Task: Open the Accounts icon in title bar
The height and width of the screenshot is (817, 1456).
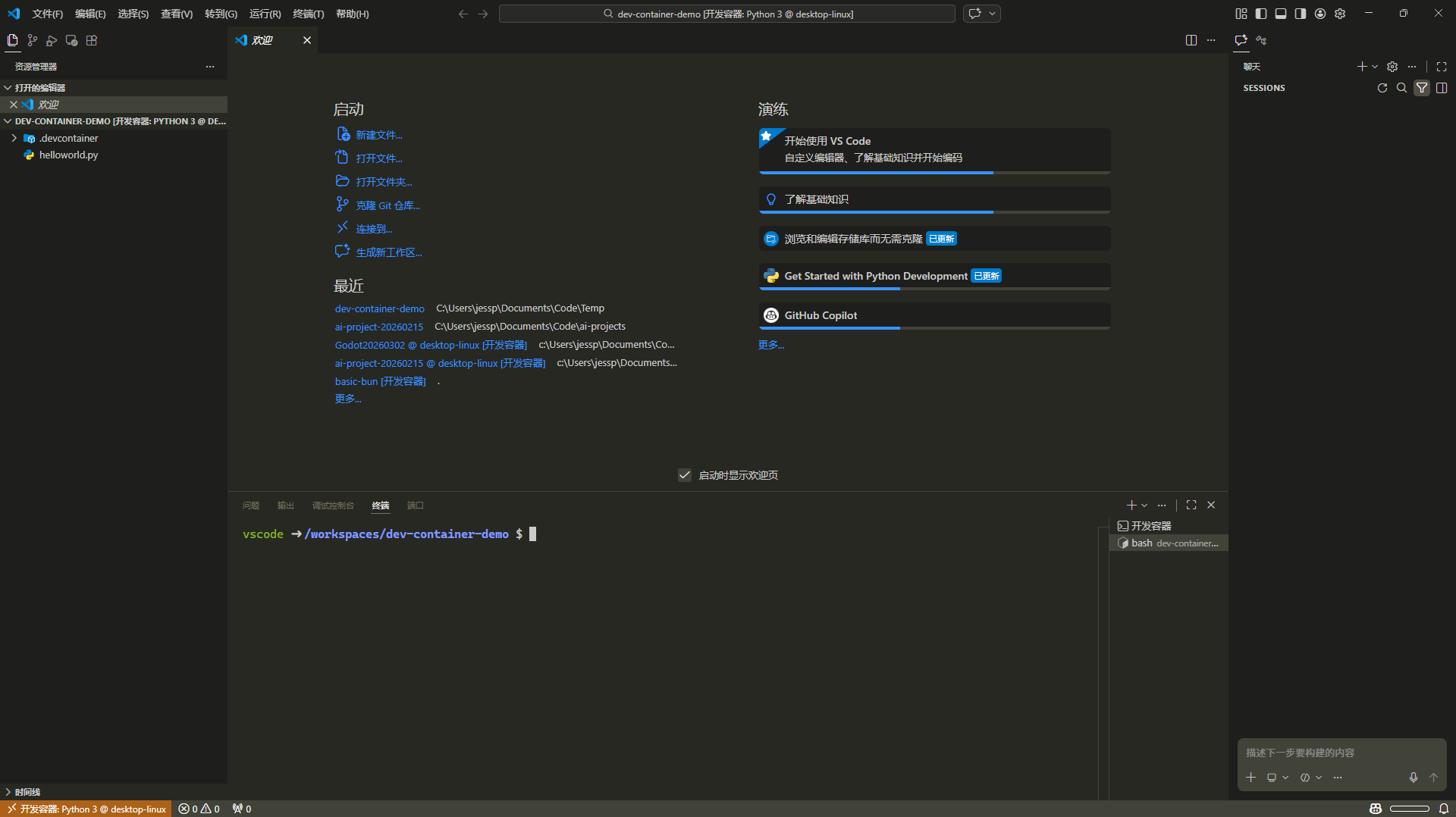Action: 1320,14
